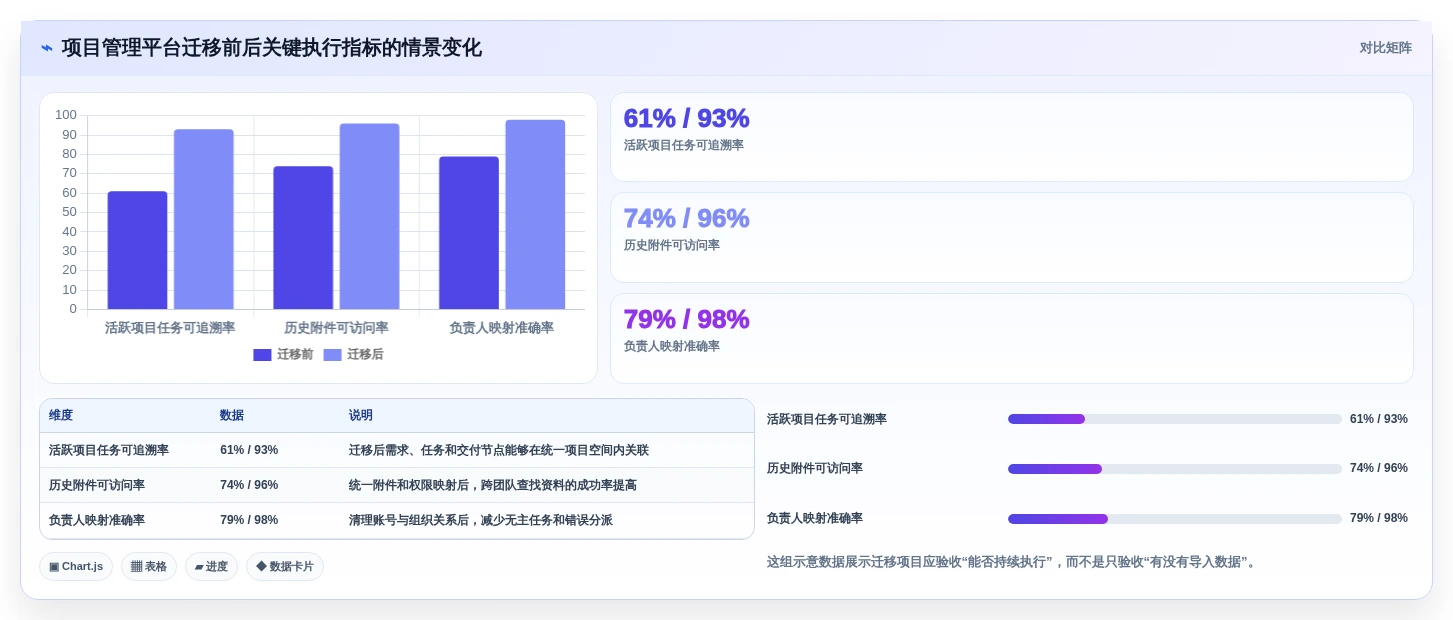The width and height of the screenshot is (1453, 620).
Task: Click the x-axis label 历史附件可访问率
Action: tap(336, 328)
